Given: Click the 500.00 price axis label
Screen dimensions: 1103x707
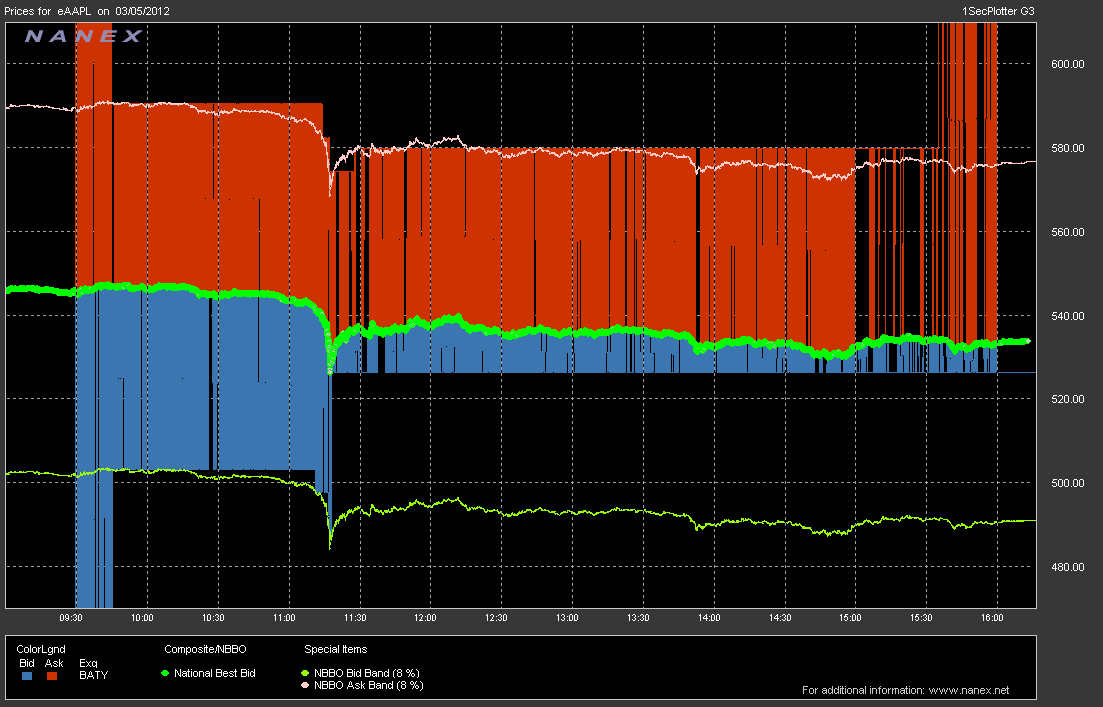Looking at the screenshot, I should (x=1067, y=483).
